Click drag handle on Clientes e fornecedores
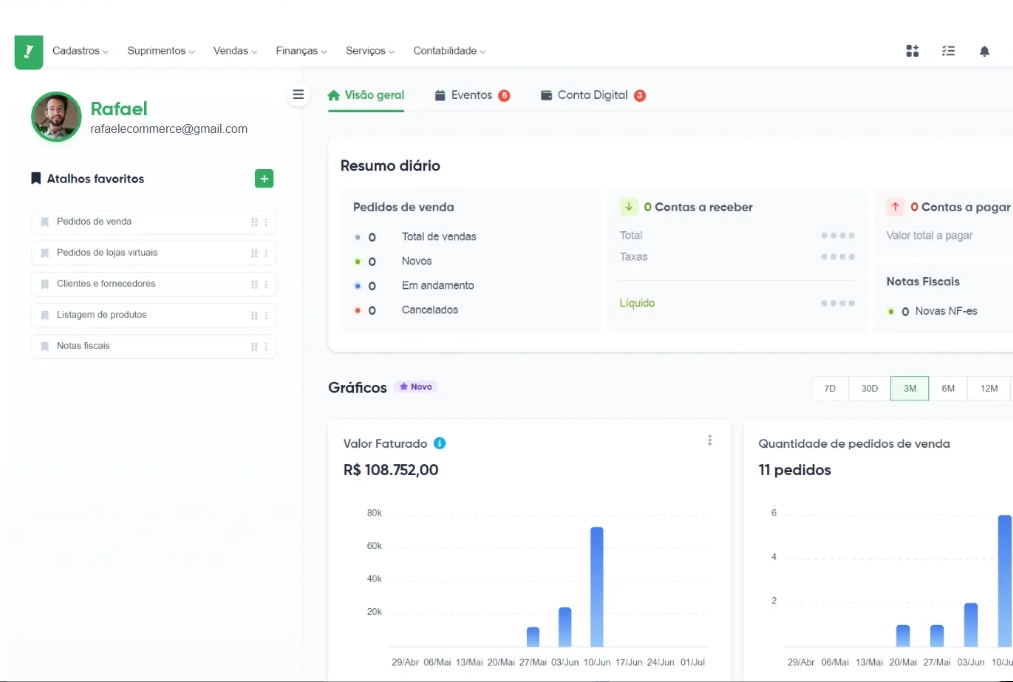1013x682 pixels. (254, 284)
